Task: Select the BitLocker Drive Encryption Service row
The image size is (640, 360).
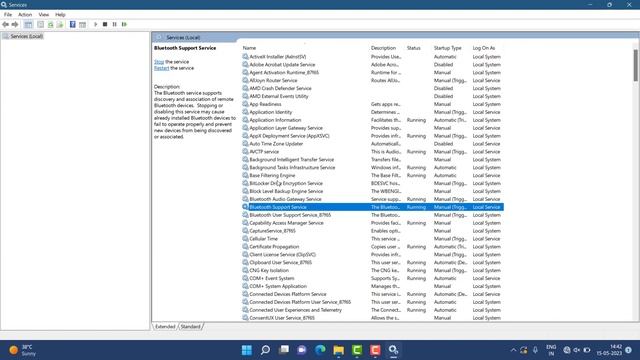Action: pyautogui.click(x=373, y=183)
